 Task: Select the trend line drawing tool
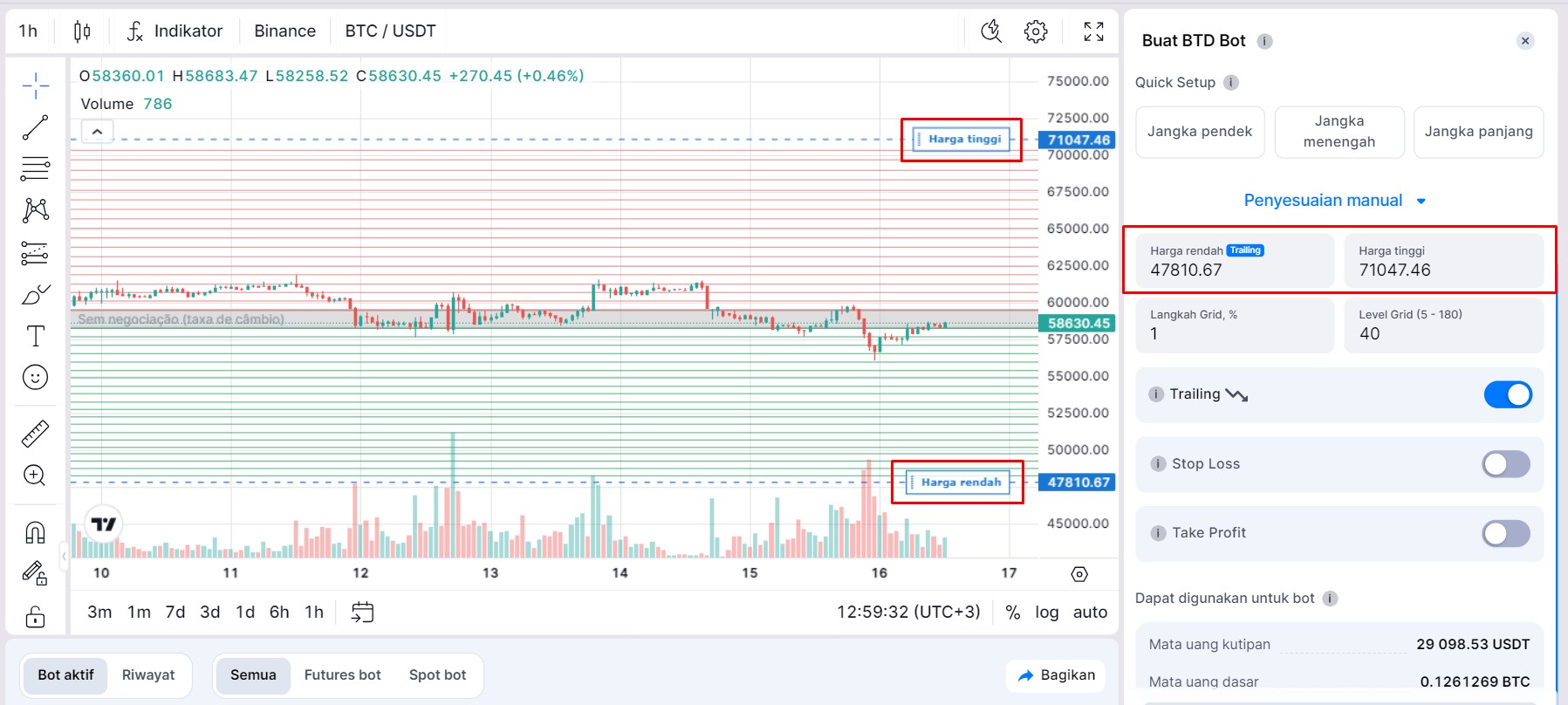coord(35,127)
